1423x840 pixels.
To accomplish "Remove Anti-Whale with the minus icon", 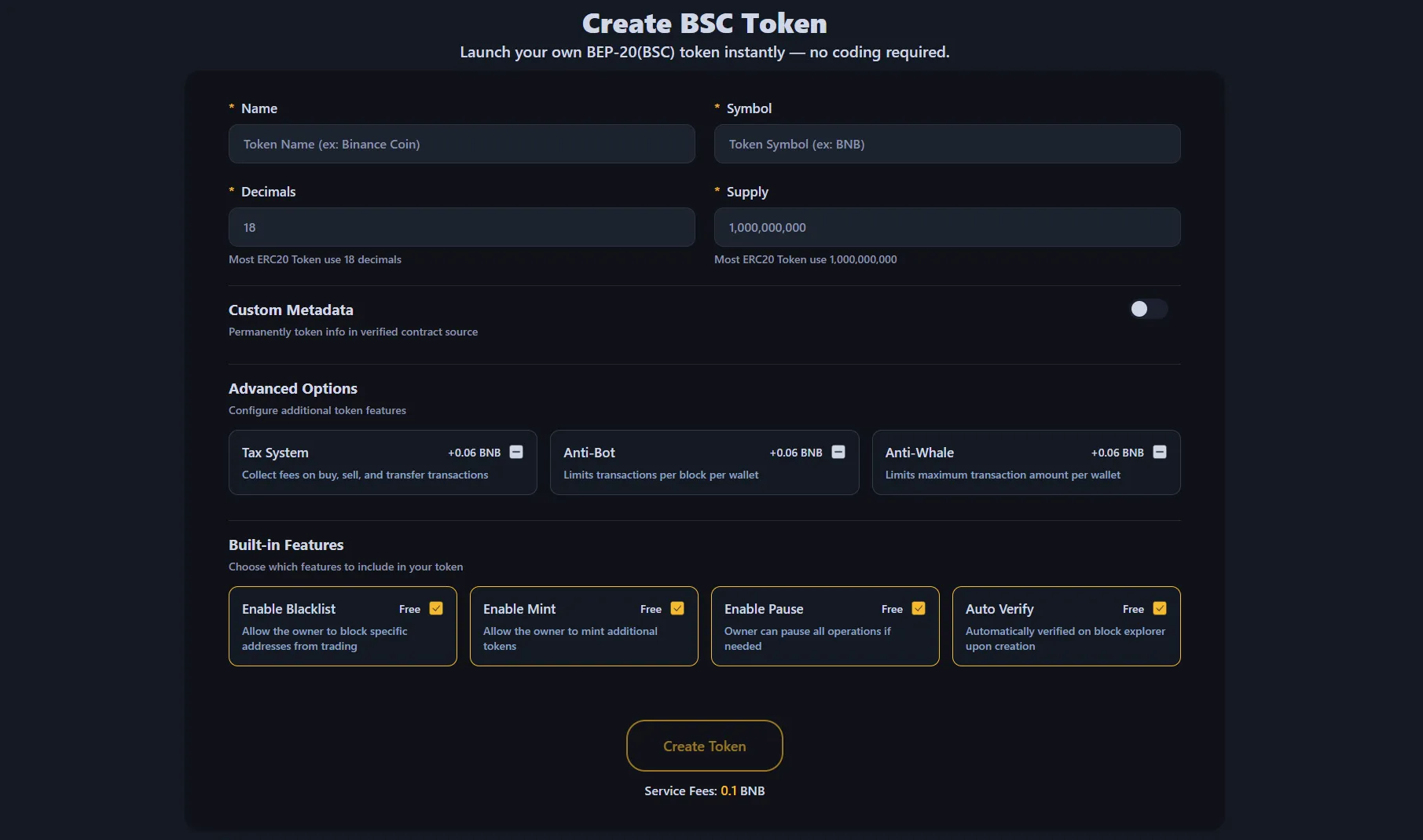I will pos(1160,452).
